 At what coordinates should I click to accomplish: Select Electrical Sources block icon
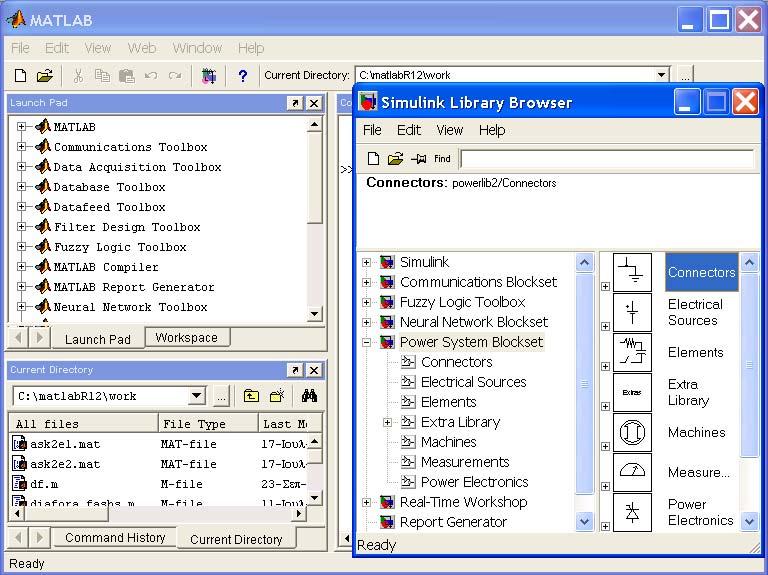click(632, 312)
